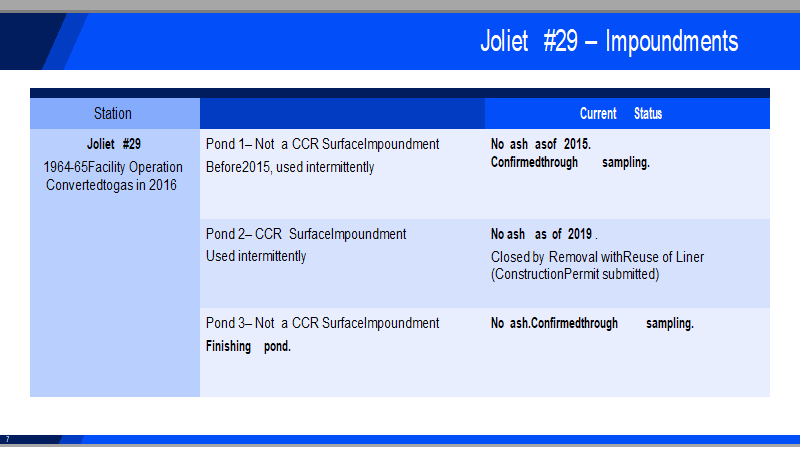Click the empty middle header cell

tap(342, 114)
